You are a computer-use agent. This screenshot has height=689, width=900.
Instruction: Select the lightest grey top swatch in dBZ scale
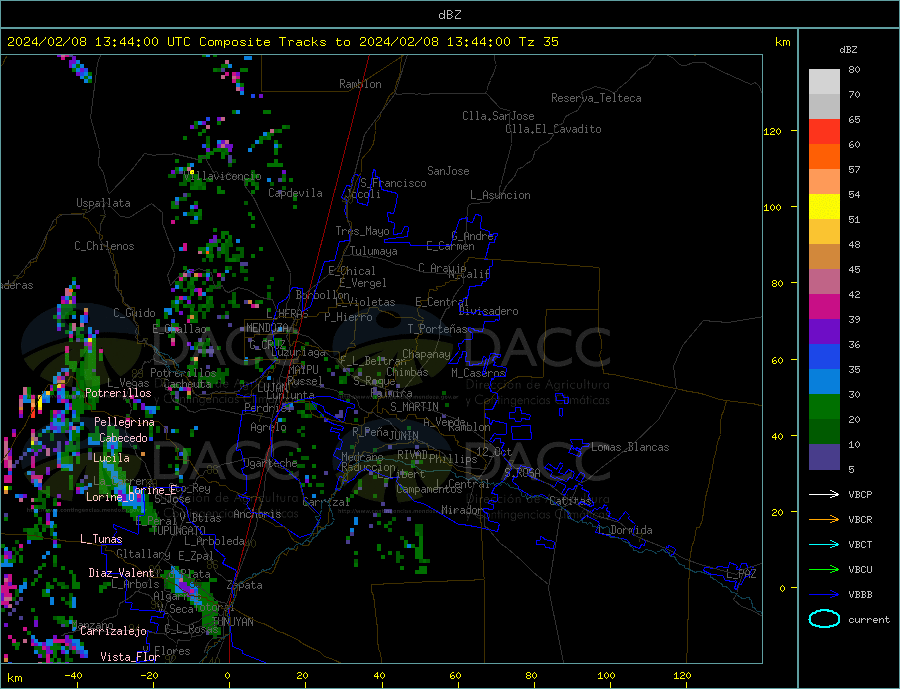824,82
